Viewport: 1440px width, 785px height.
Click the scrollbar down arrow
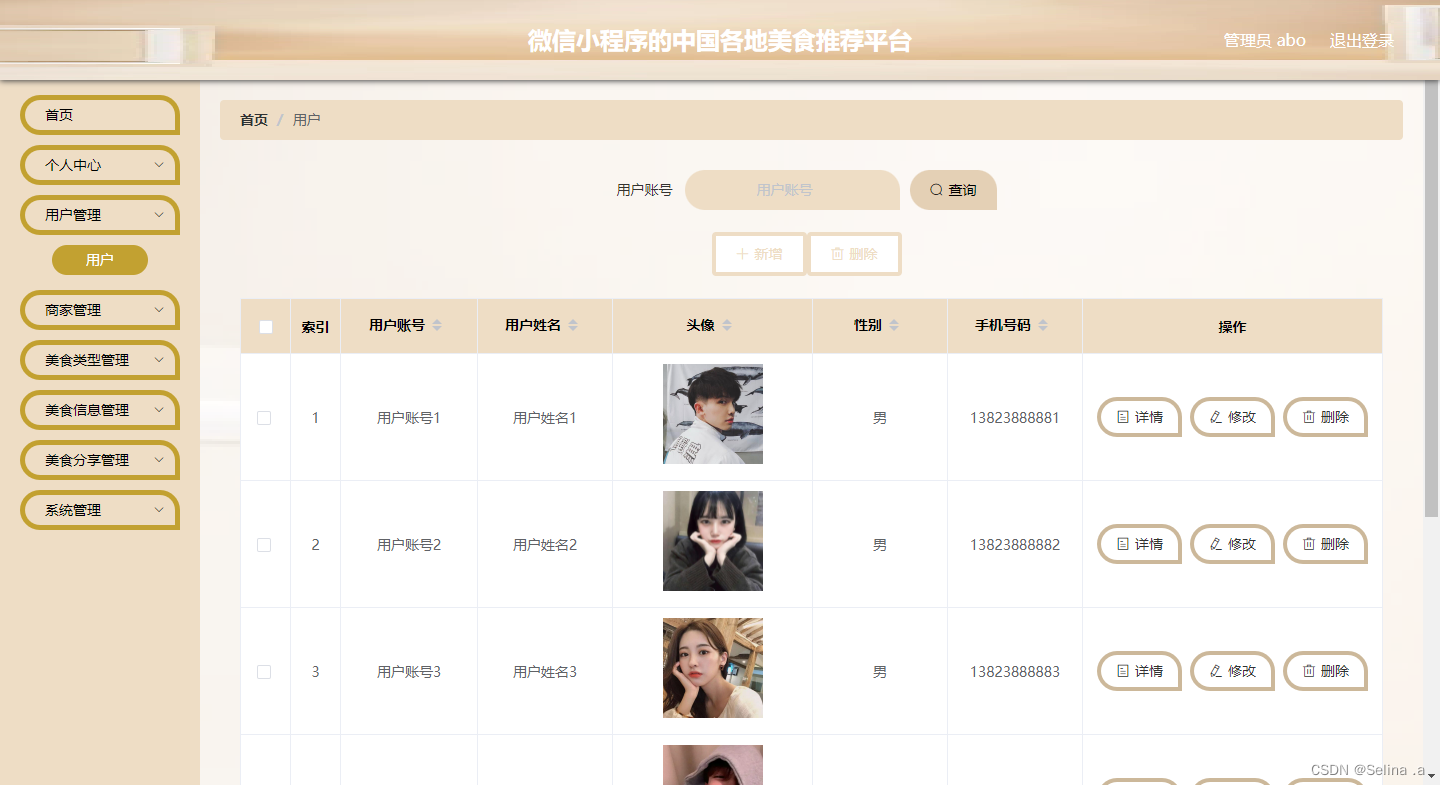click(1431, 776)
